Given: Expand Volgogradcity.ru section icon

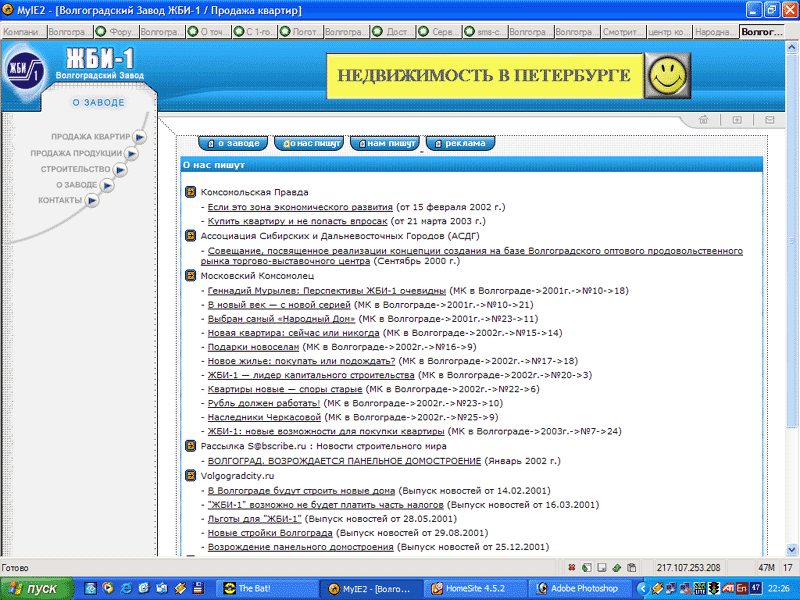Looking at the screenshot, I should pos(191,477).
